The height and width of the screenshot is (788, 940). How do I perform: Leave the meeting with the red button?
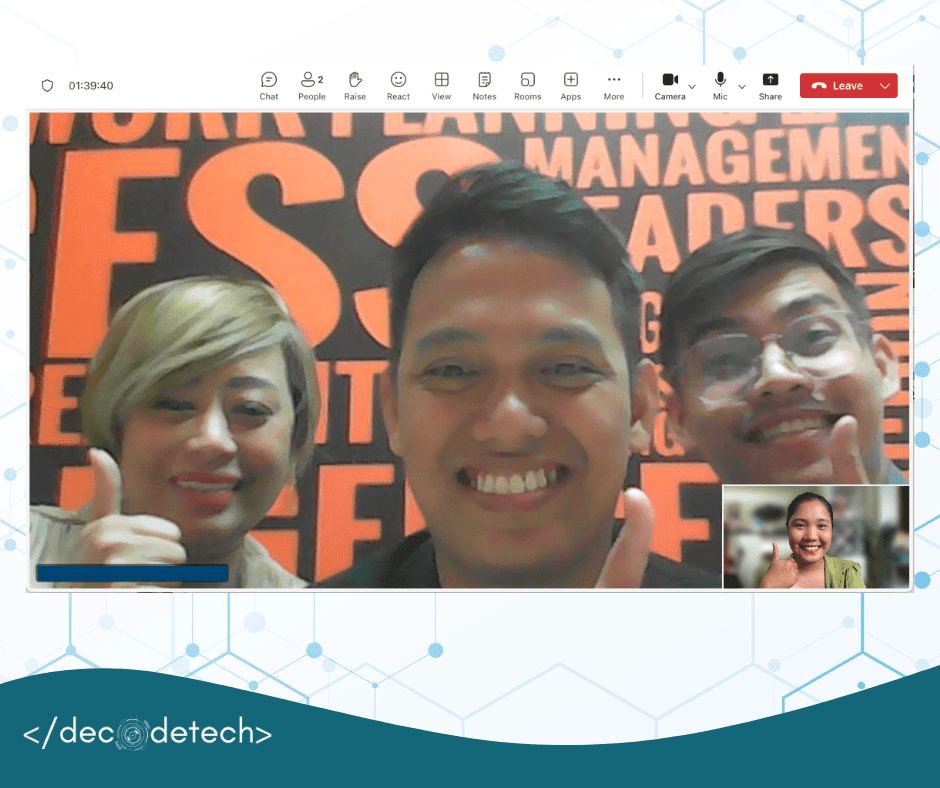tap(837, 86)
